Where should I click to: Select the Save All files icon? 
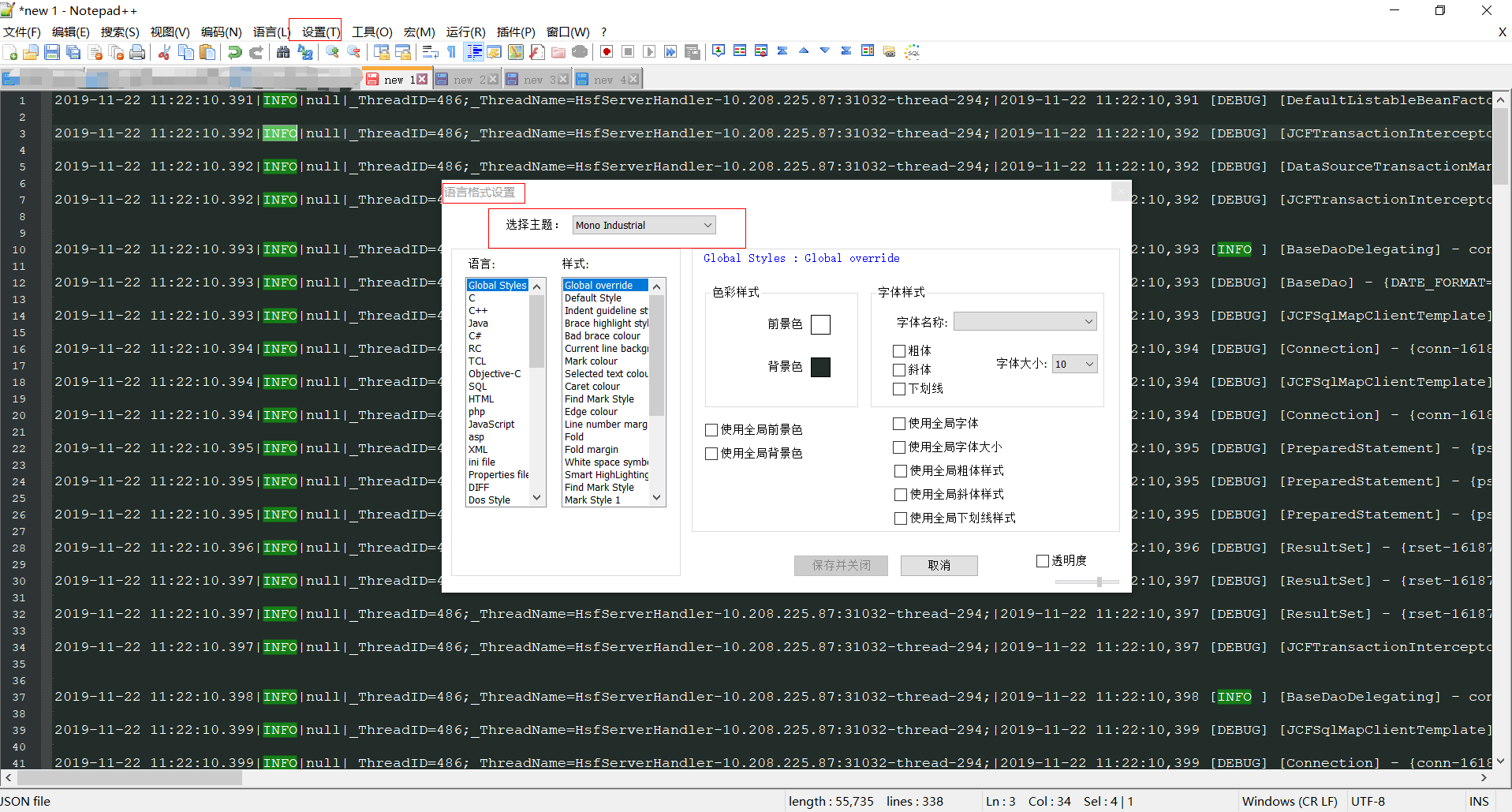pos(73,51)
